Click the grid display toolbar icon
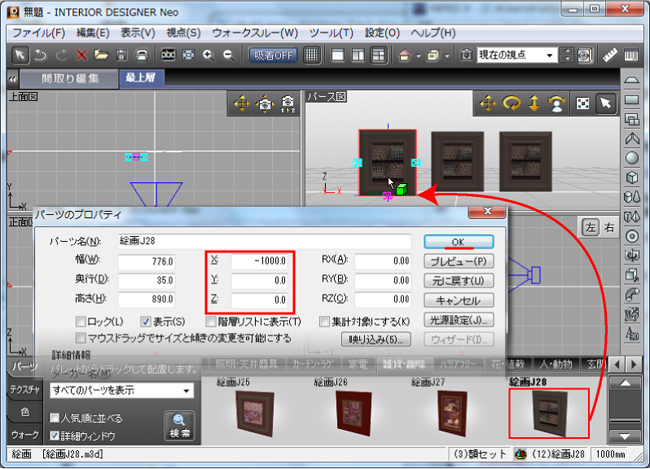Viewport: 650px width, 469px height. click(x=312, y=55)
